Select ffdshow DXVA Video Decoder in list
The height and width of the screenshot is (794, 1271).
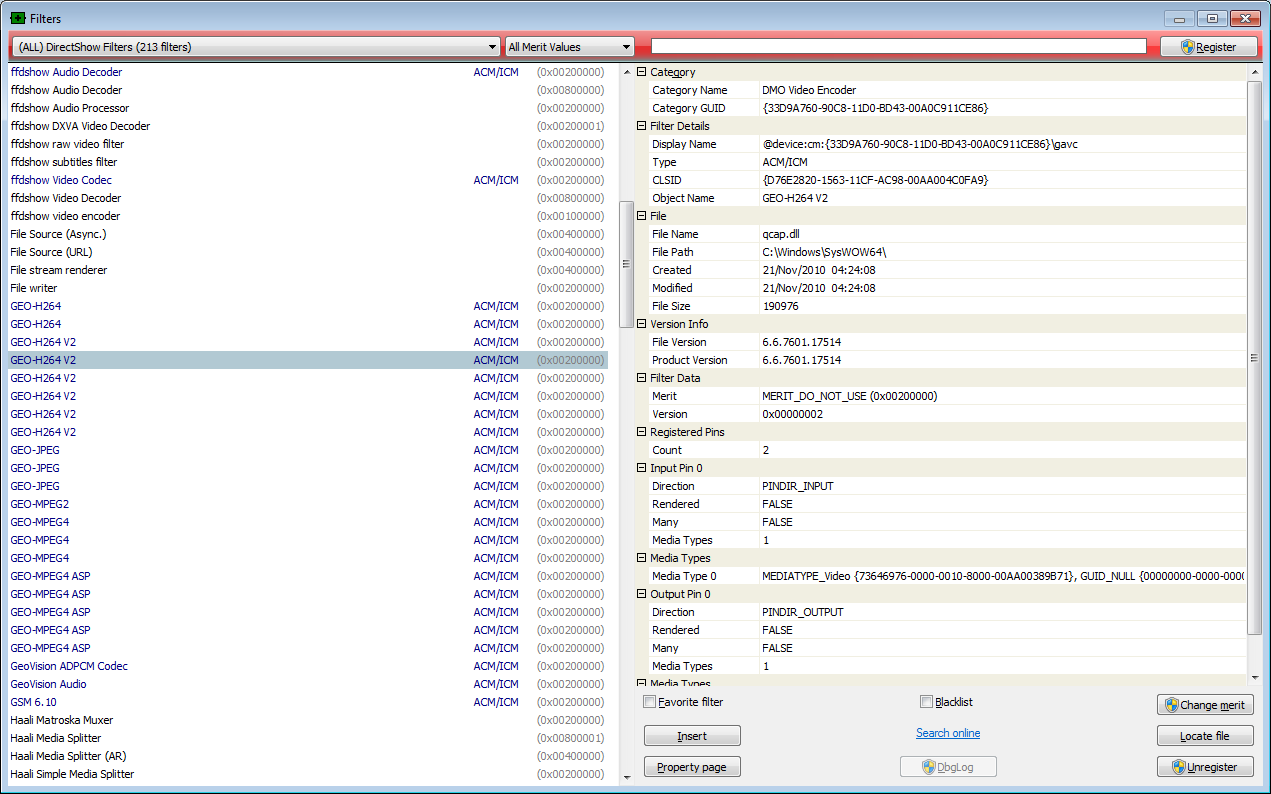[307, 126]
